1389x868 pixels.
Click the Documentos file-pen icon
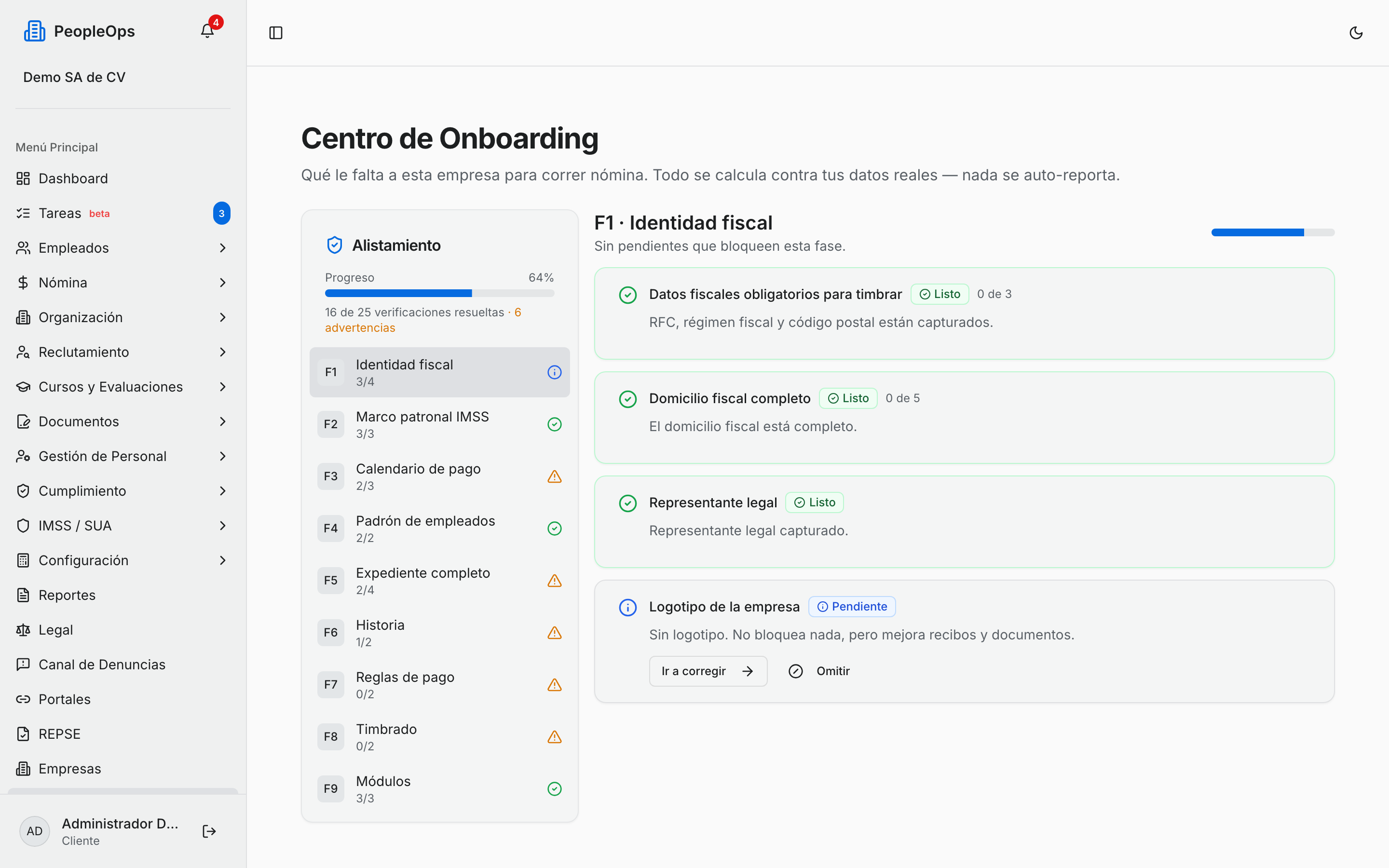coord(23,421)
